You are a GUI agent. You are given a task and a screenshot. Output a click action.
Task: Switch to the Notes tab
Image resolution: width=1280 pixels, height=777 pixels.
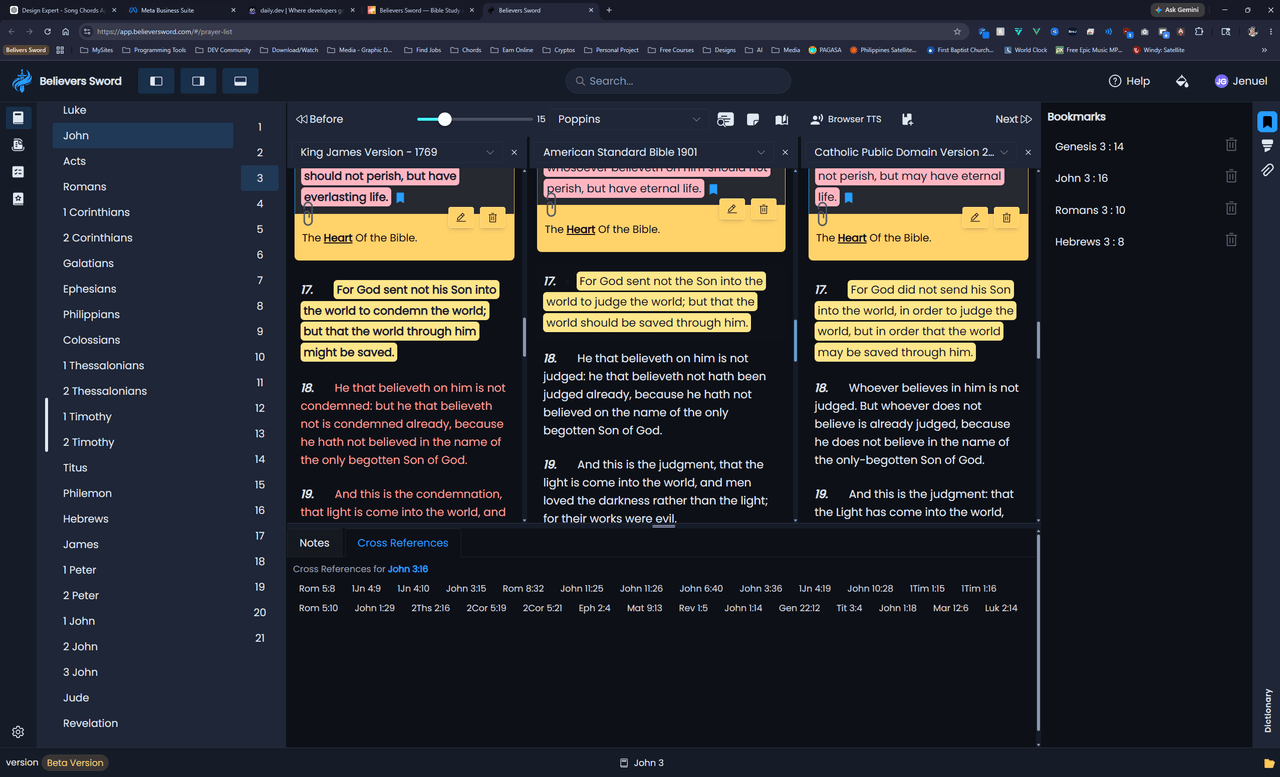click(x=314, y=543)
